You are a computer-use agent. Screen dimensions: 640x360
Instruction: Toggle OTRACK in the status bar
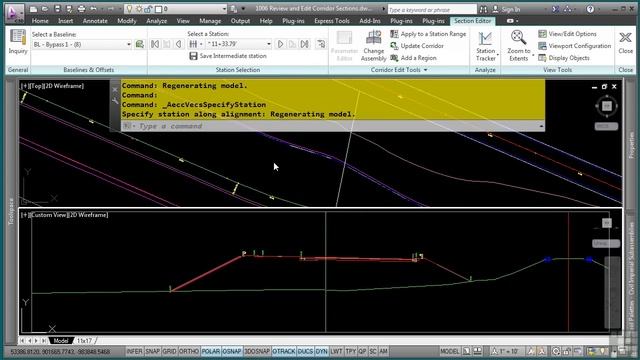pyautogui.click(x=284, y=351)
